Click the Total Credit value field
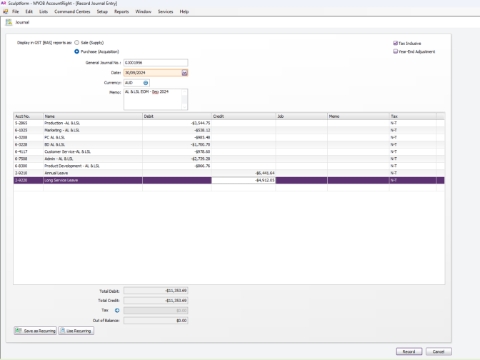Screen dimensions: 480x360 156,301
